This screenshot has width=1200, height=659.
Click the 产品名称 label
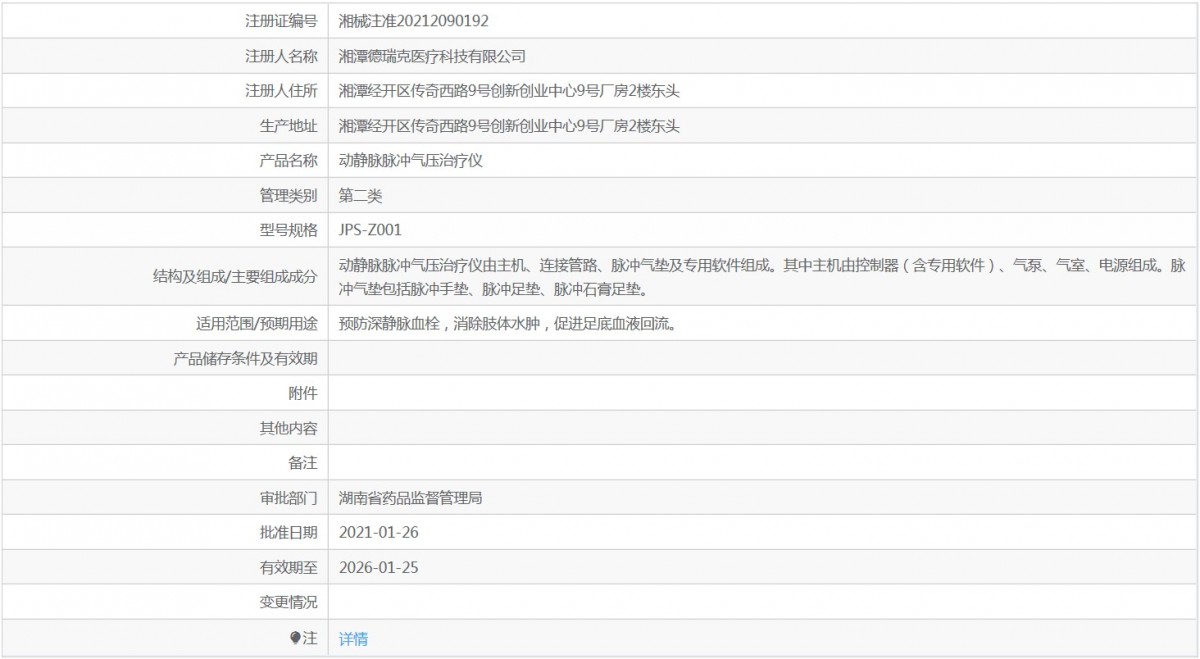[x=288, y=160]
